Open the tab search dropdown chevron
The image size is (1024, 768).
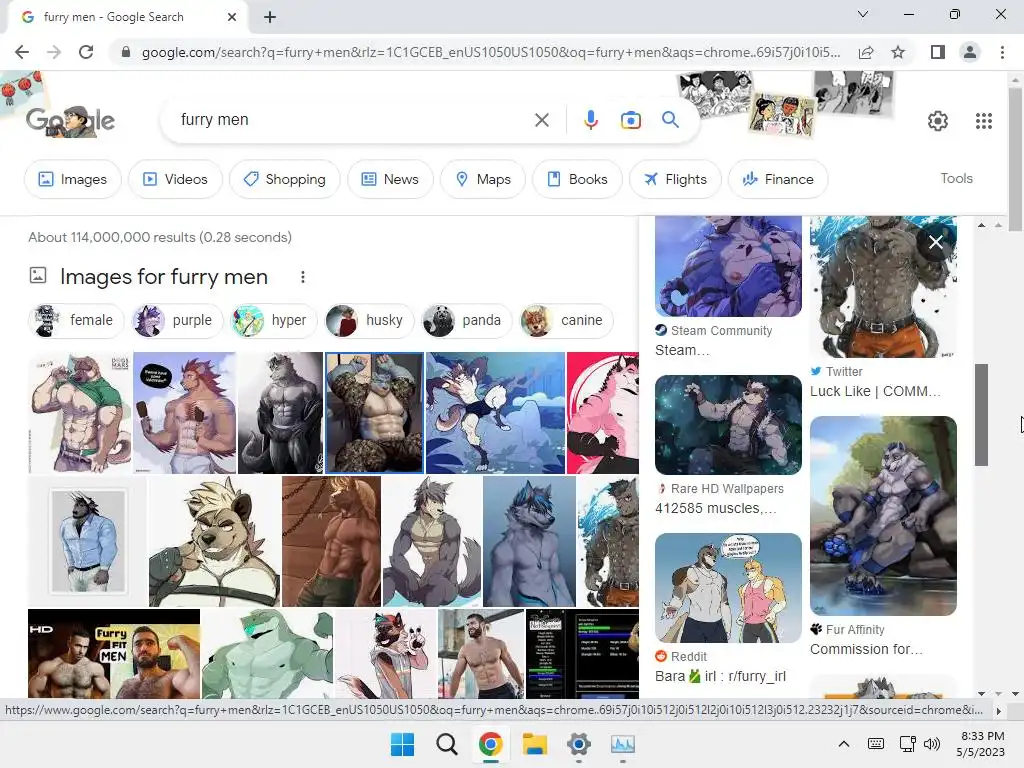click(x=863, y=14)
